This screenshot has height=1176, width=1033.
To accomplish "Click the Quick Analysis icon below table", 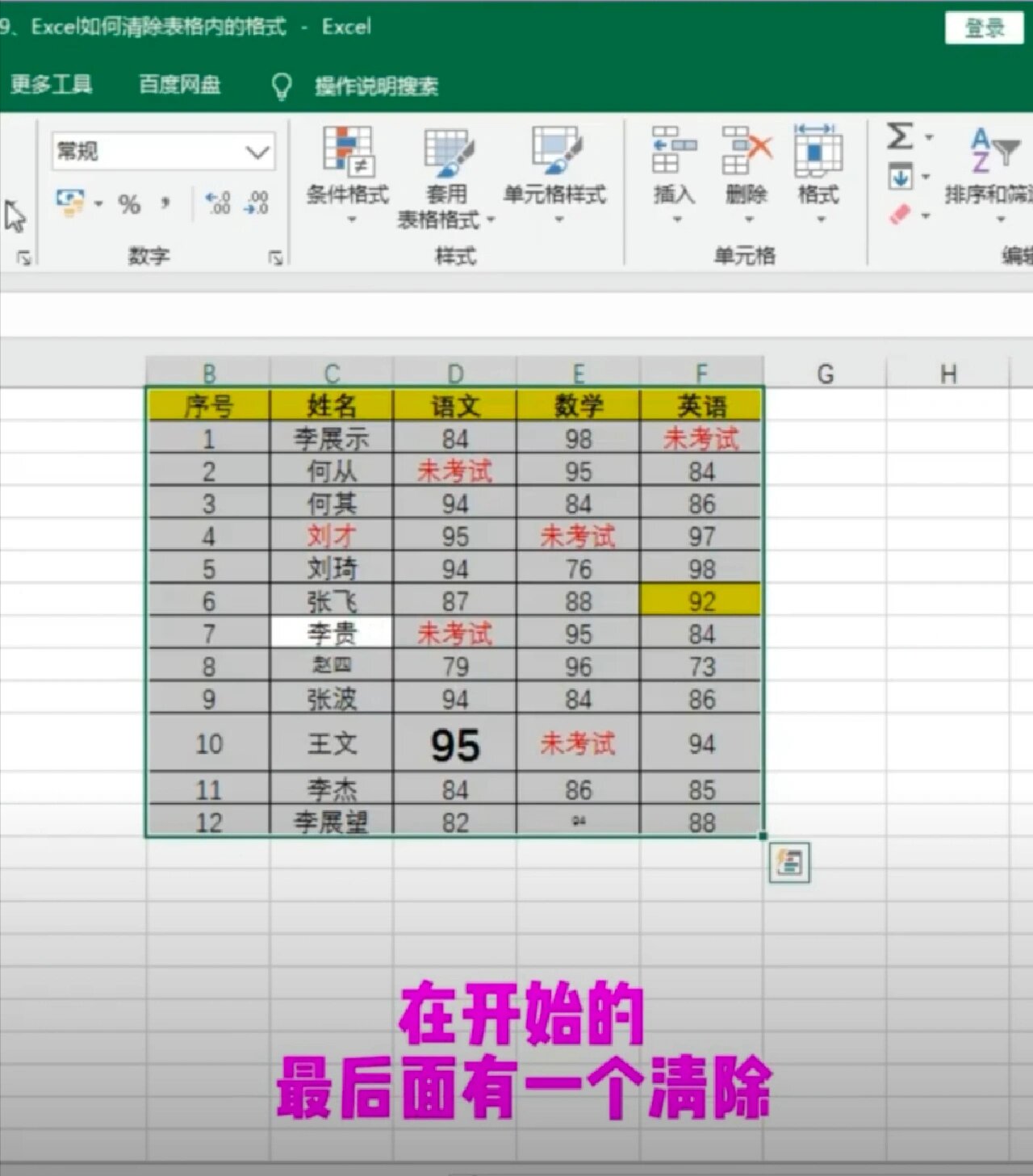I will pos(789,863).
